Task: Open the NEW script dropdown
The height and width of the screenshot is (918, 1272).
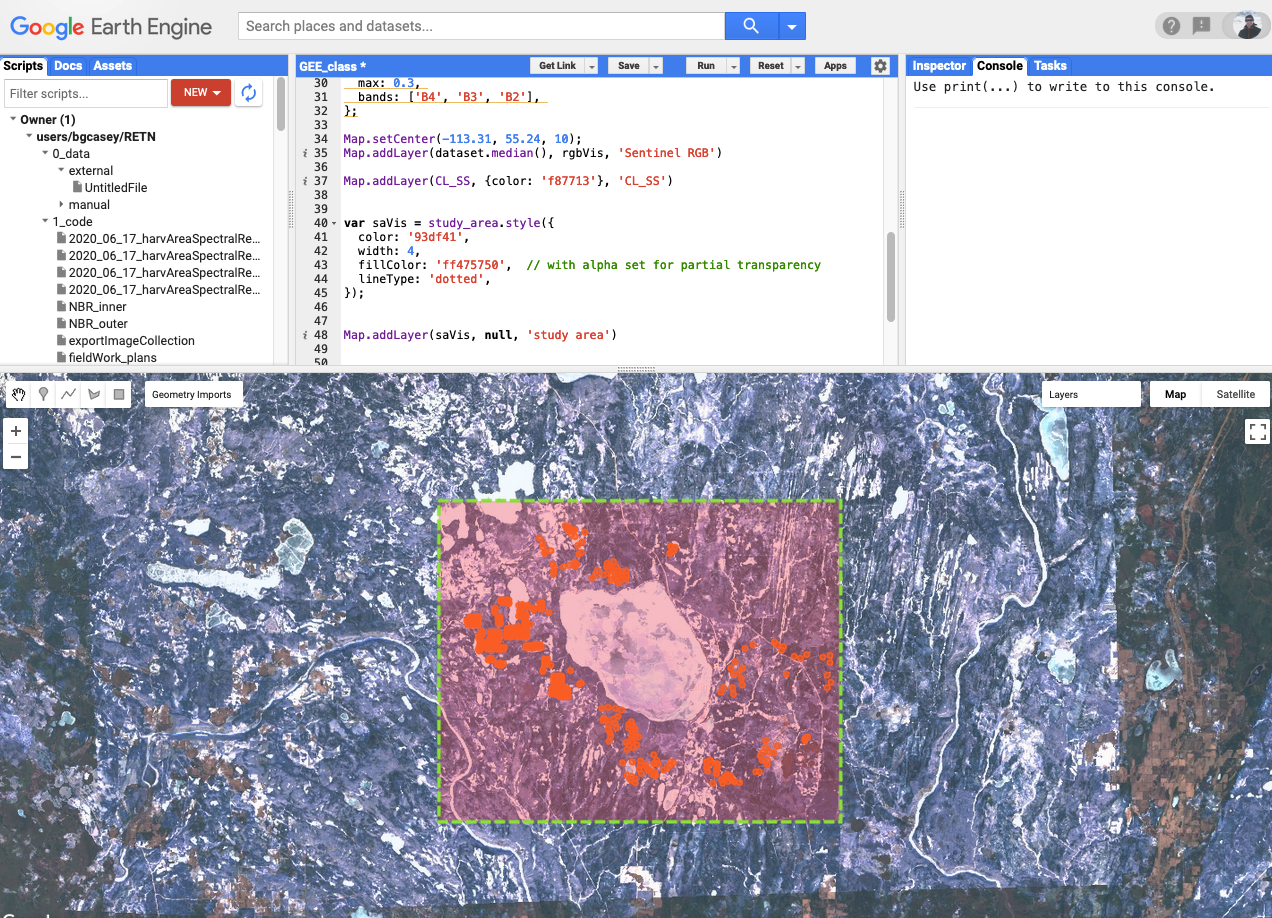Action: point(201,93)
